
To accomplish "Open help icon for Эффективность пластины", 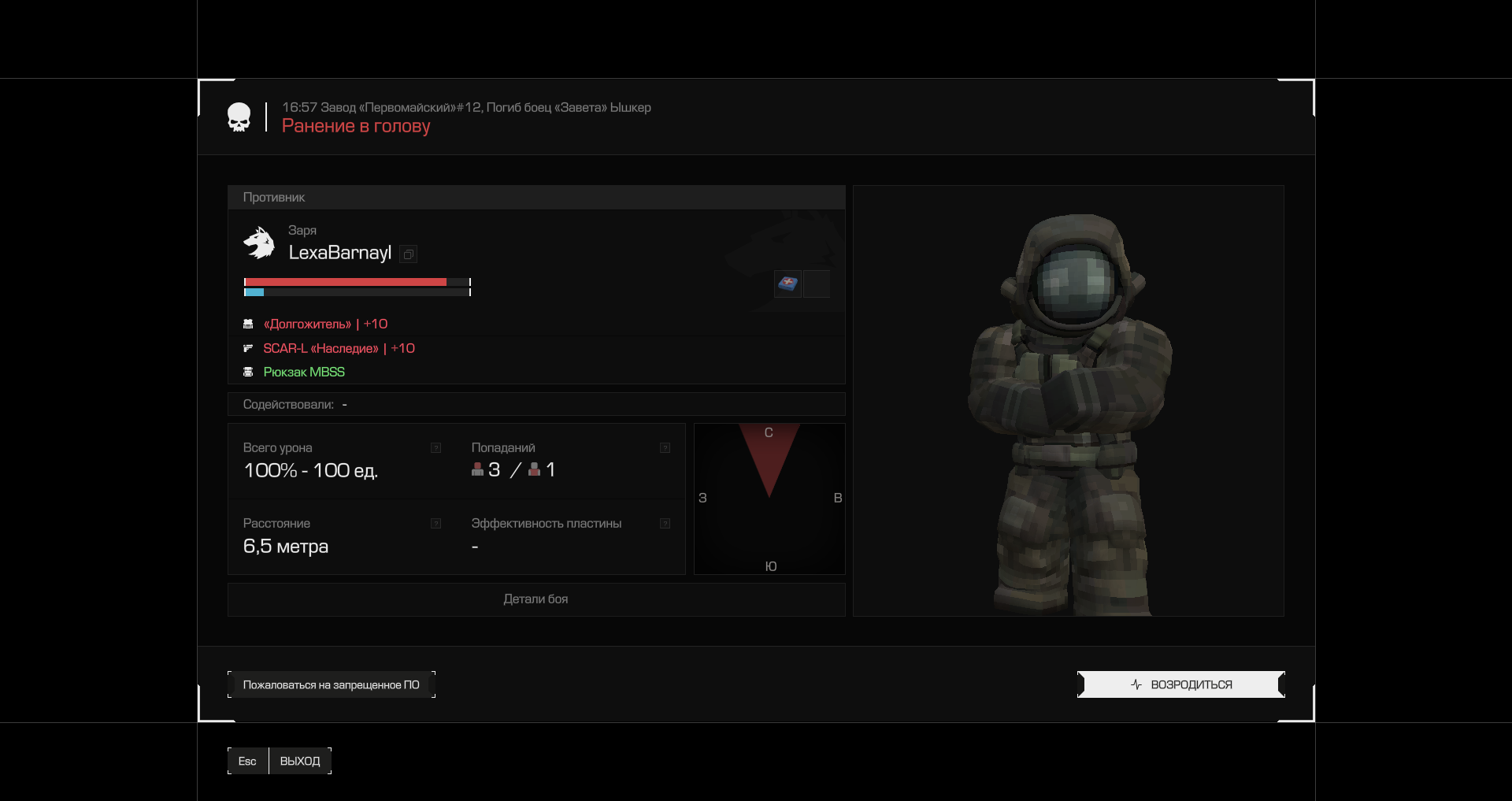I will coord(665,523).
